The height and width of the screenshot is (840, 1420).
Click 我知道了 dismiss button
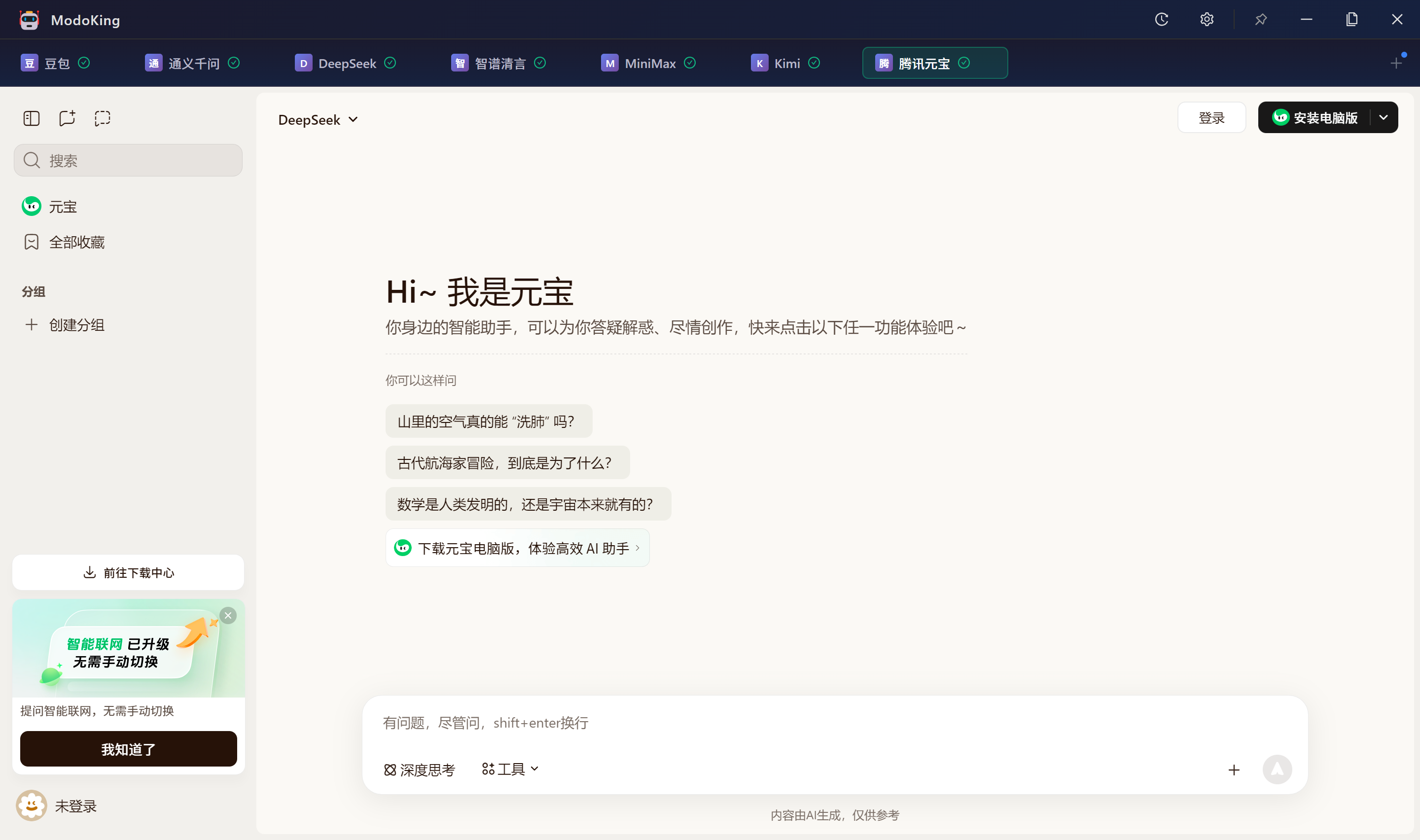click(129, 749)
